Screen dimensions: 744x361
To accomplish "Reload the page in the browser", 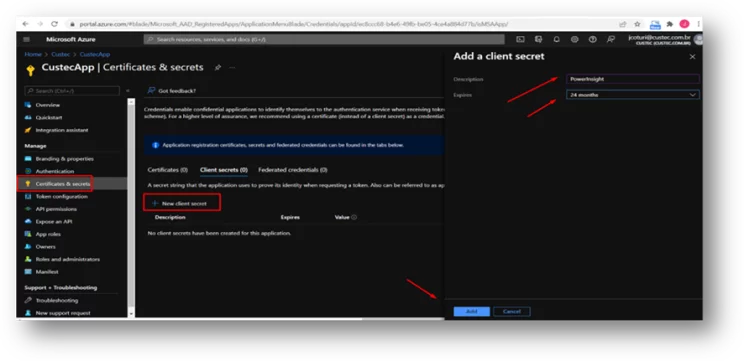I will 54,24.
